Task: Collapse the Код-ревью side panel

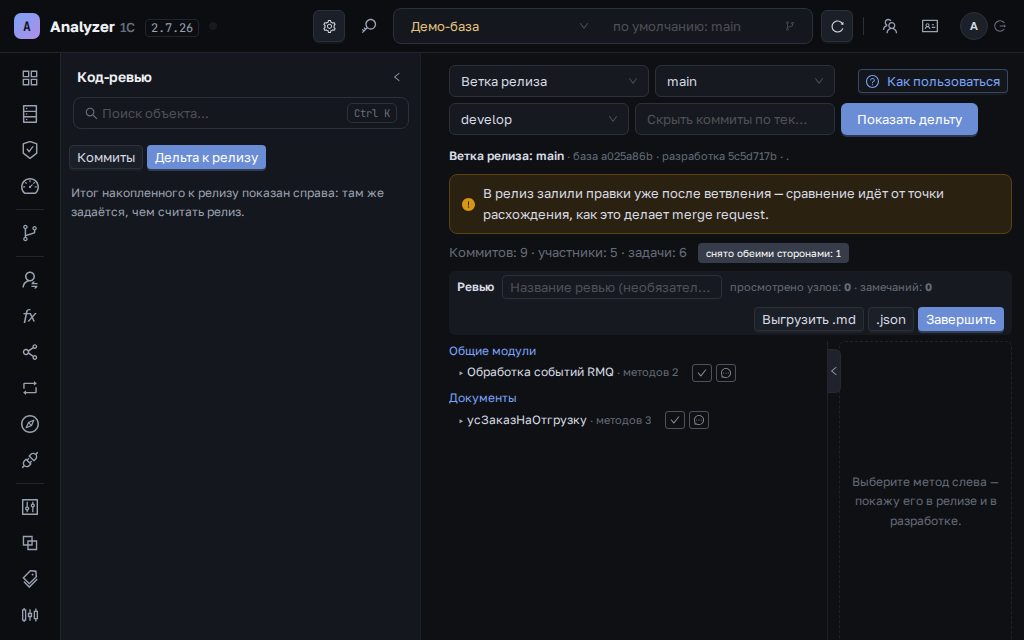Action: 397,77
